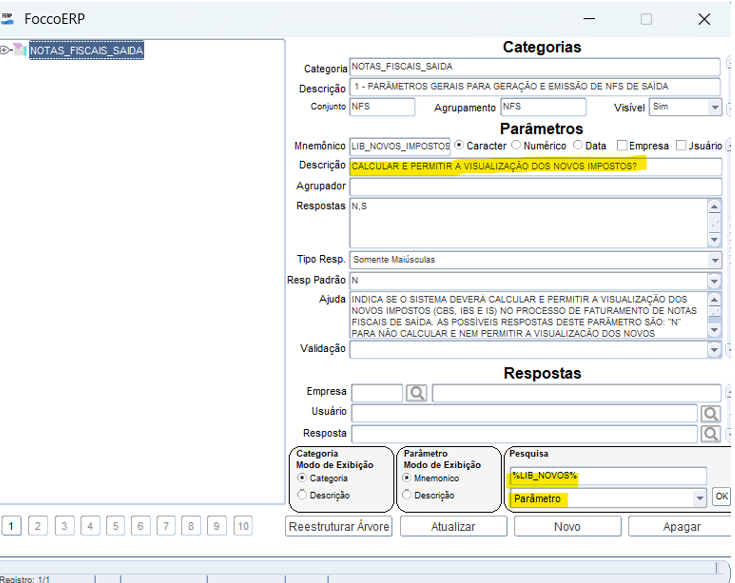Expand the NOTAS_FISCAIS_SAIDA tree node
This screenshot has height=583, width=735.
point(5,50)
